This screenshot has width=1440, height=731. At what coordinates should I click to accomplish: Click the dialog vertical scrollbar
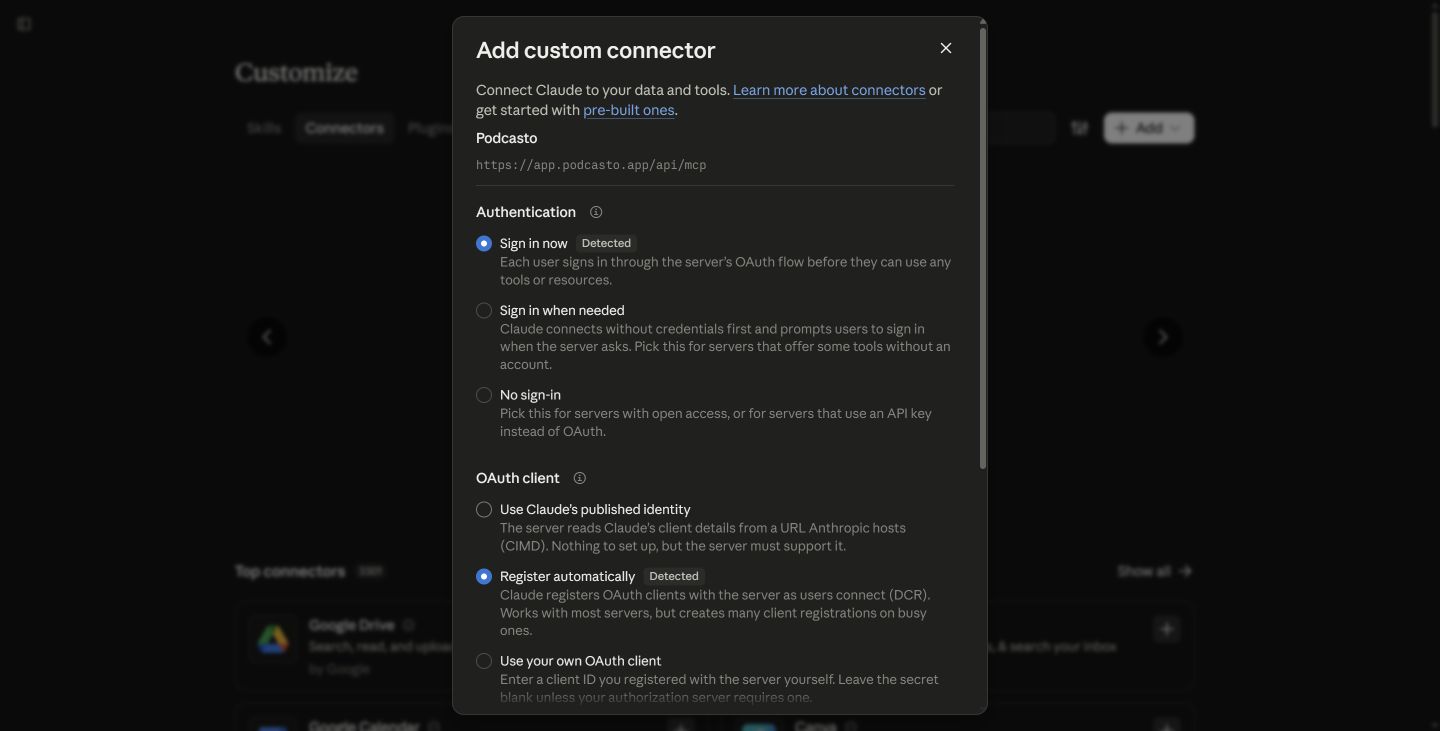tap(983, 246)
